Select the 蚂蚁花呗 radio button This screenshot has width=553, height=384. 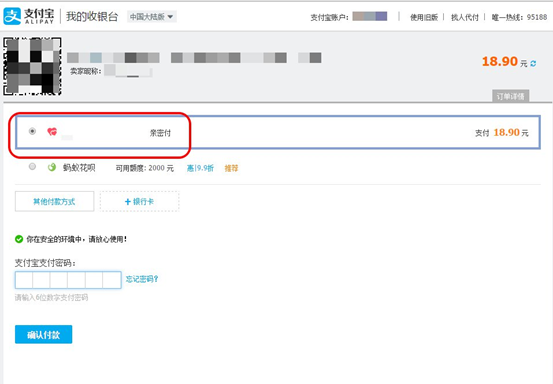[x=32, y=166]
